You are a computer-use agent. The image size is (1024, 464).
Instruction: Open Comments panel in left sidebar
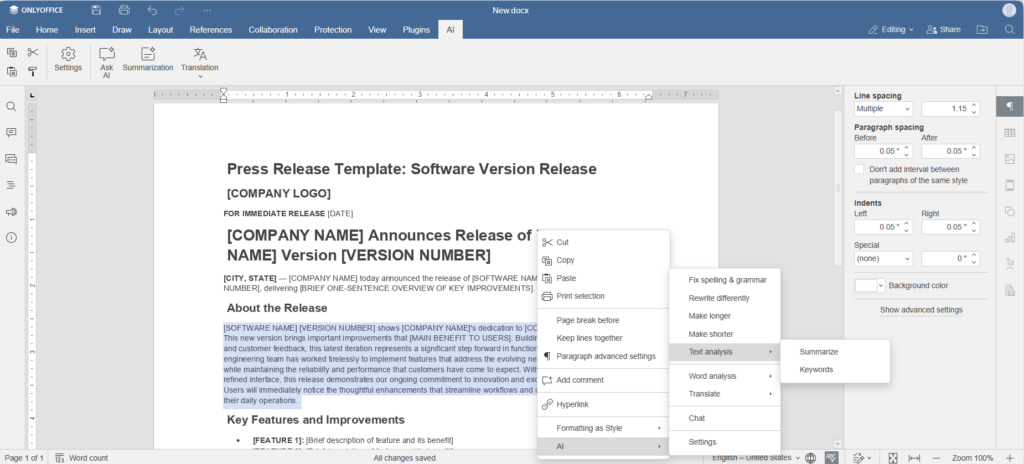(12, 132)
